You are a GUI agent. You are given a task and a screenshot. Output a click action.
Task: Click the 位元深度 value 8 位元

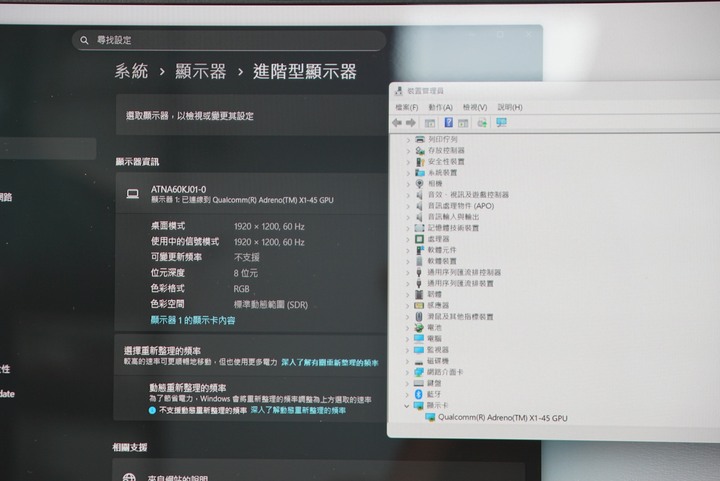pos(246,274)
